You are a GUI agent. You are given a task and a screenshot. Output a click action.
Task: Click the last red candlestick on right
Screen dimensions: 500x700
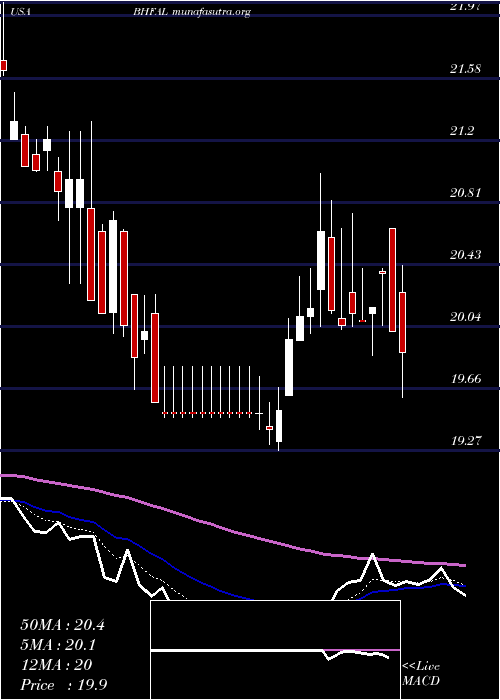[x=402, y=322]
